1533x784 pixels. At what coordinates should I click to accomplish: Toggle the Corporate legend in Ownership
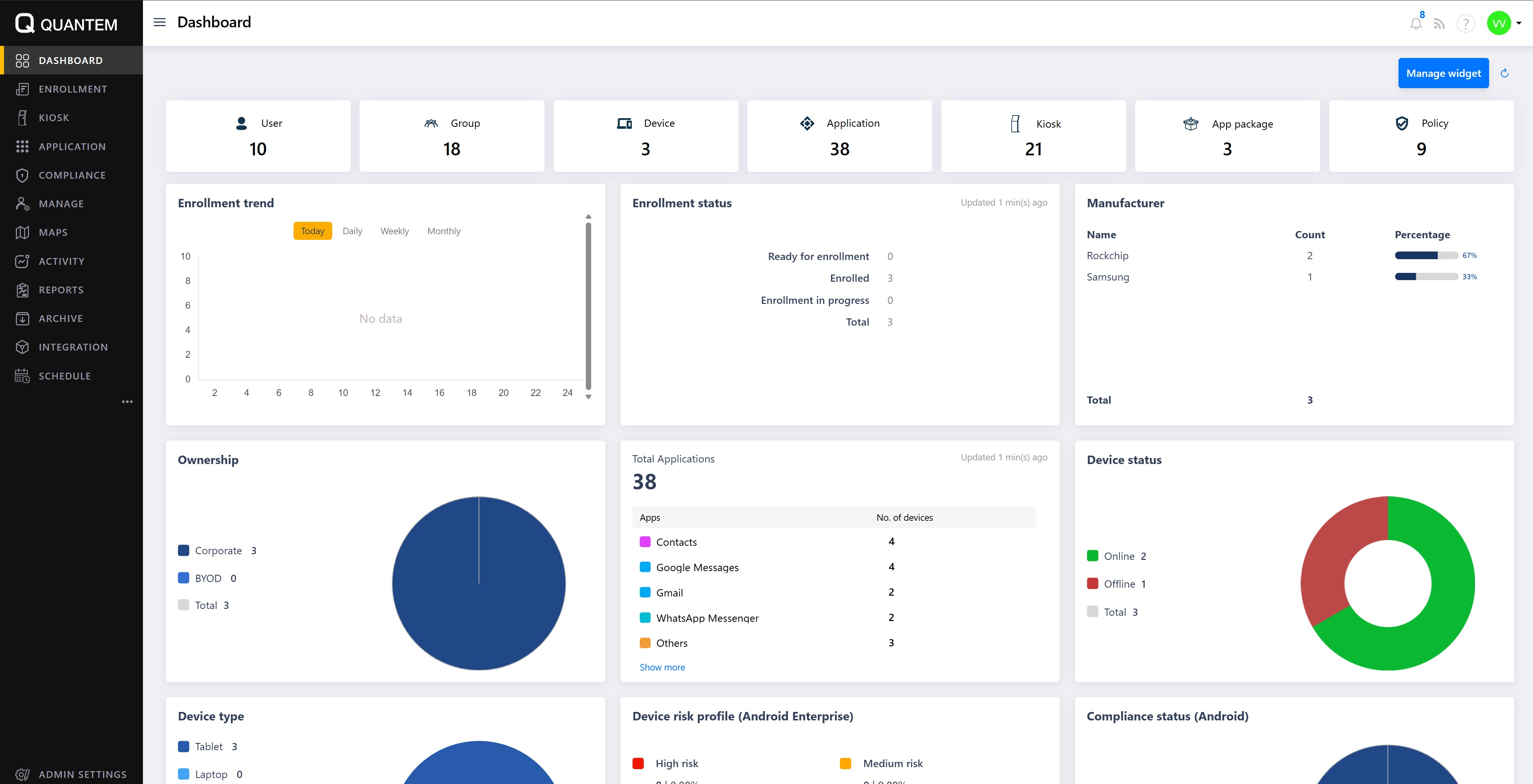217,550
